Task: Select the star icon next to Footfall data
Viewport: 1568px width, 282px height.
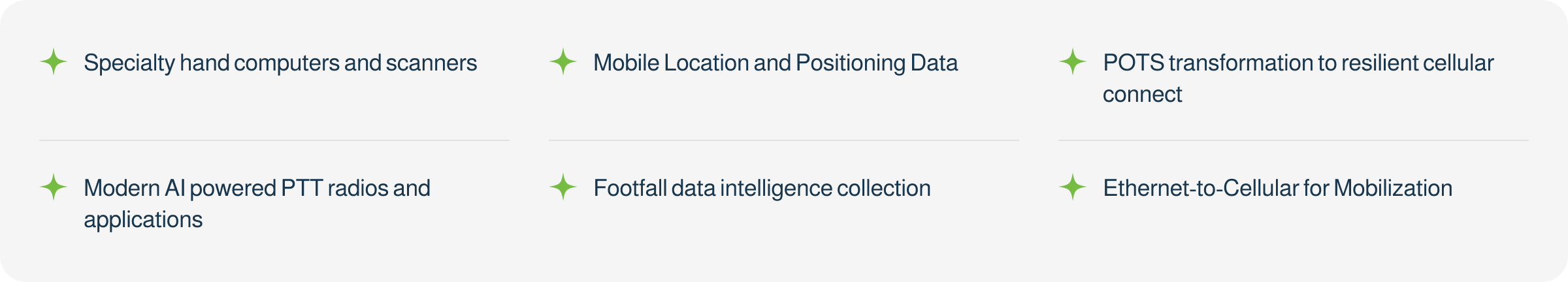Action: point(563,187)
